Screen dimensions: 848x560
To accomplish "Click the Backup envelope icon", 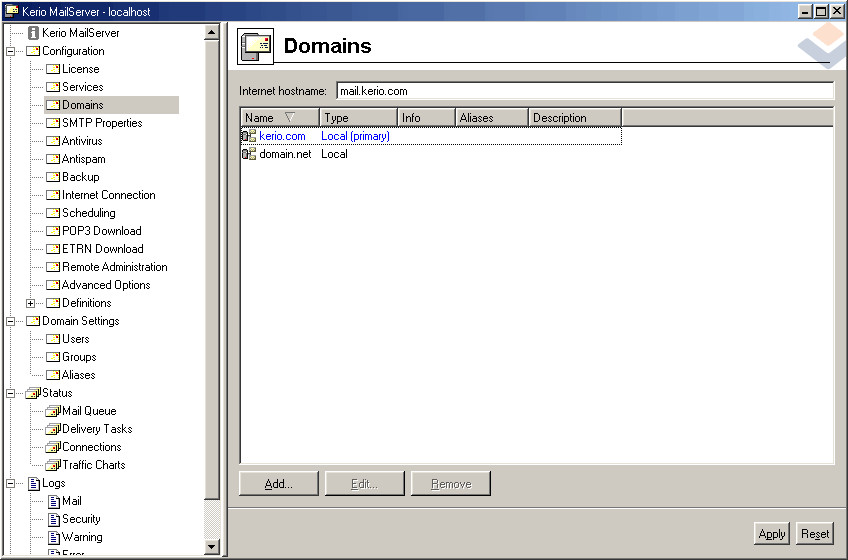I will [x=53, y=177].
